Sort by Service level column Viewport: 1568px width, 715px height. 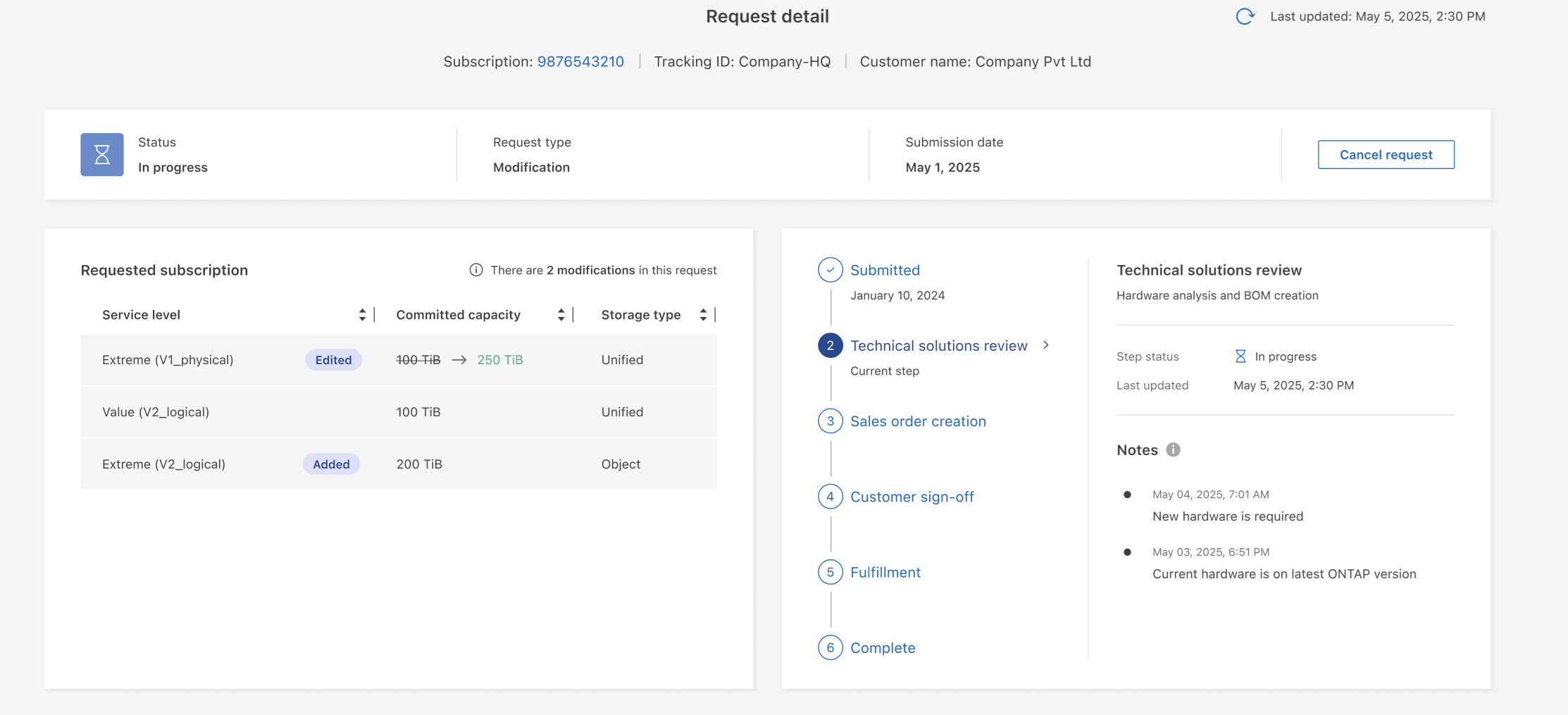point(362,315)
